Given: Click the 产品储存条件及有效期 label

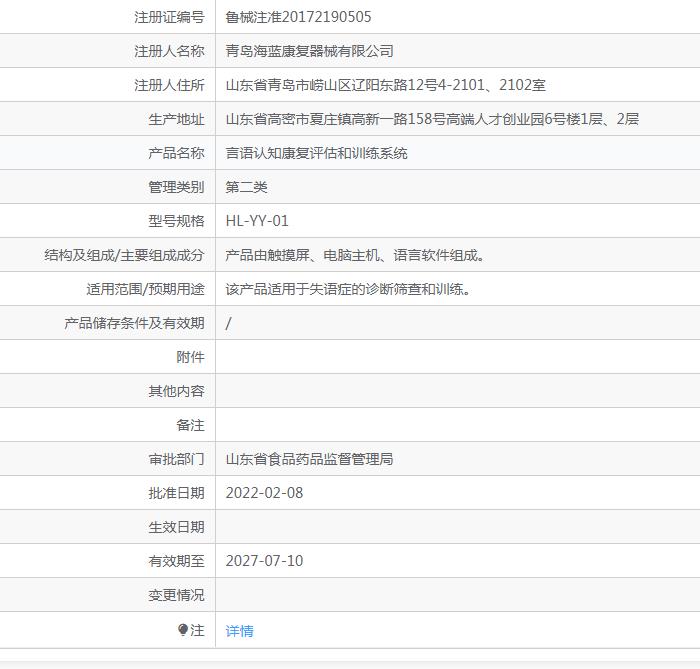Looking at the screenshot, I should [134, 323].
